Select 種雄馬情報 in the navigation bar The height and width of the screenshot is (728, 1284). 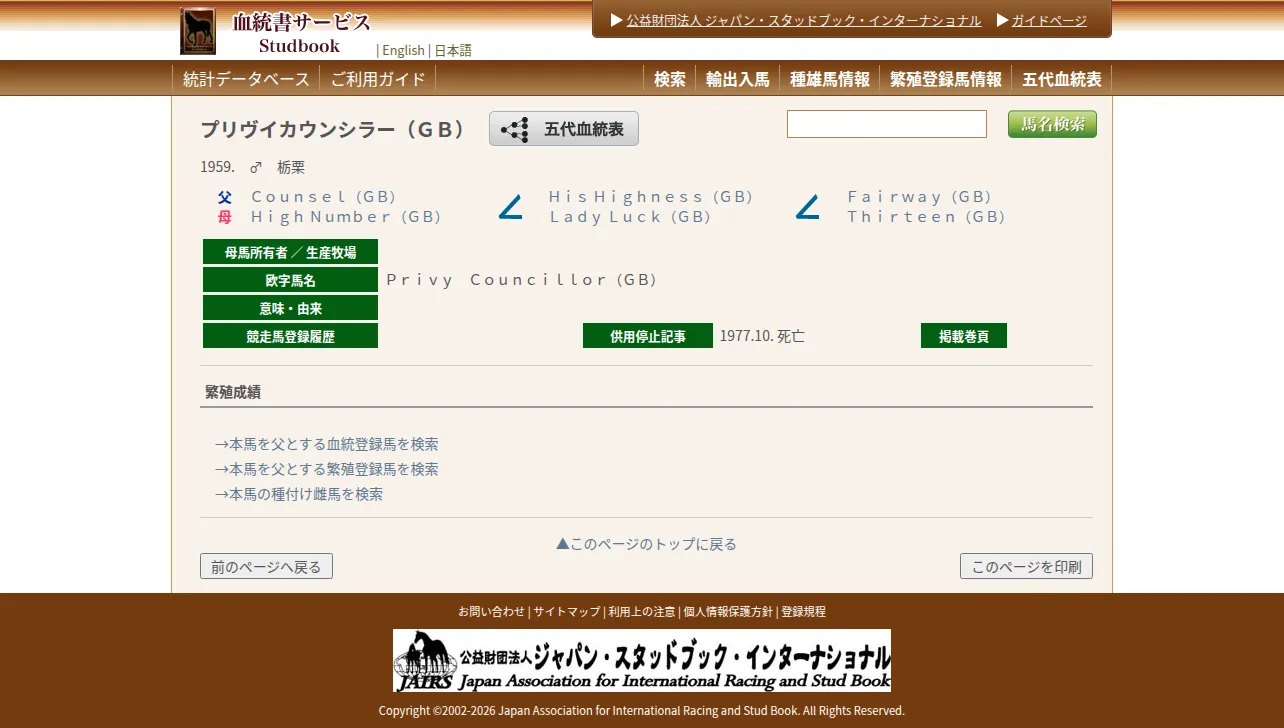[830, 79]
